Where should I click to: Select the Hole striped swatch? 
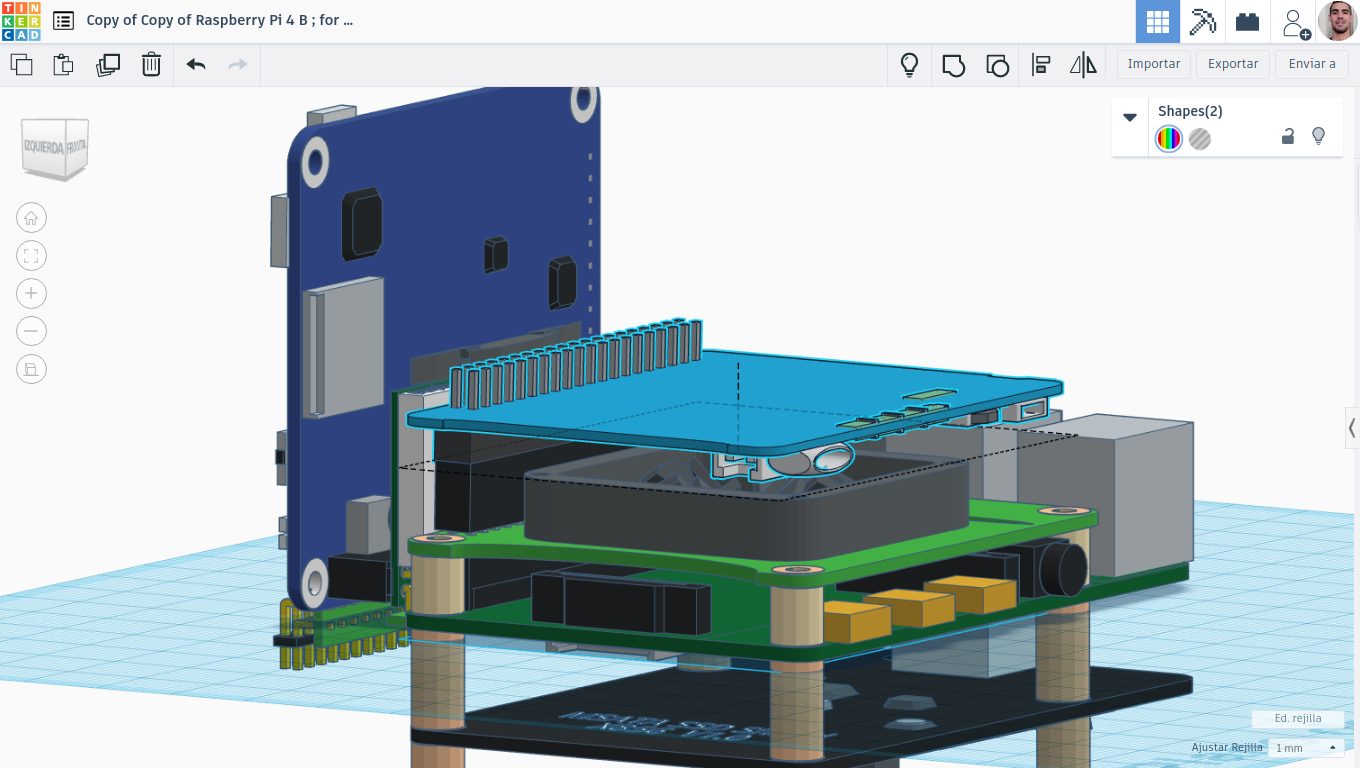[x=1200, y=139]
